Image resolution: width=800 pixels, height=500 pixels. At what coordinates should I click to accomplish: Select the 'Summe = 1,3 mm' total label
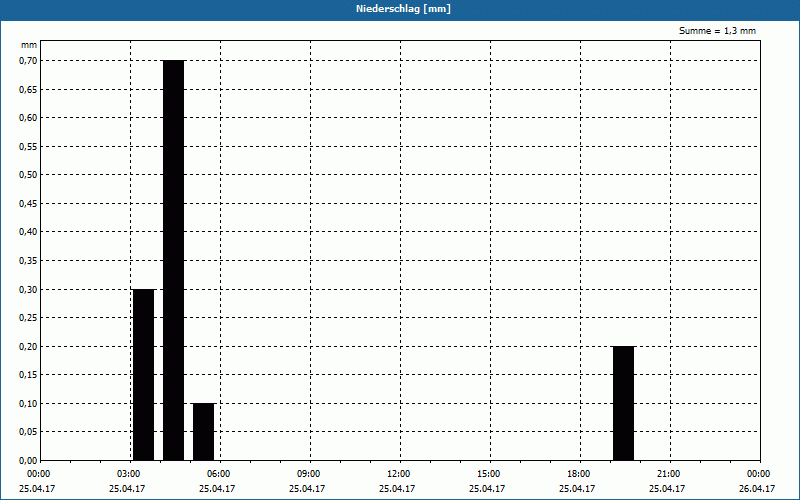[717, 31]
